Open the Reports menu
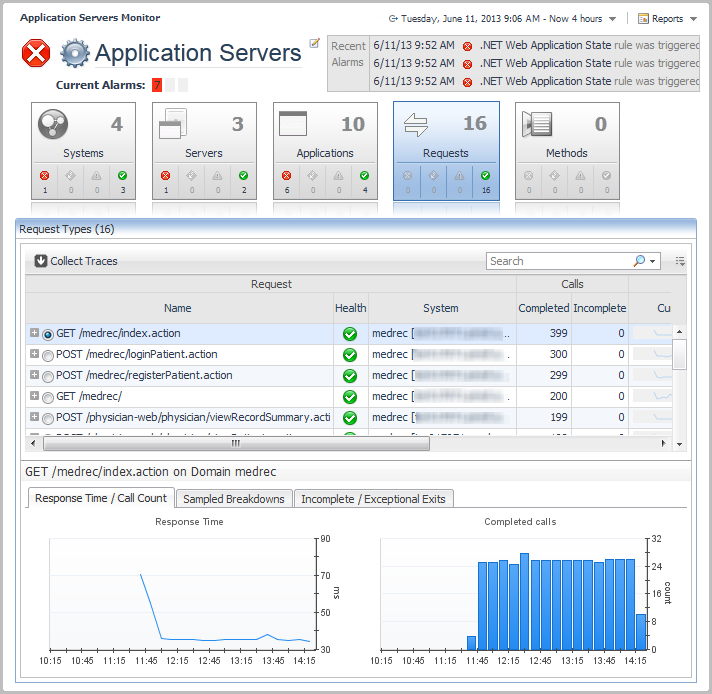 tap(667, 19)
